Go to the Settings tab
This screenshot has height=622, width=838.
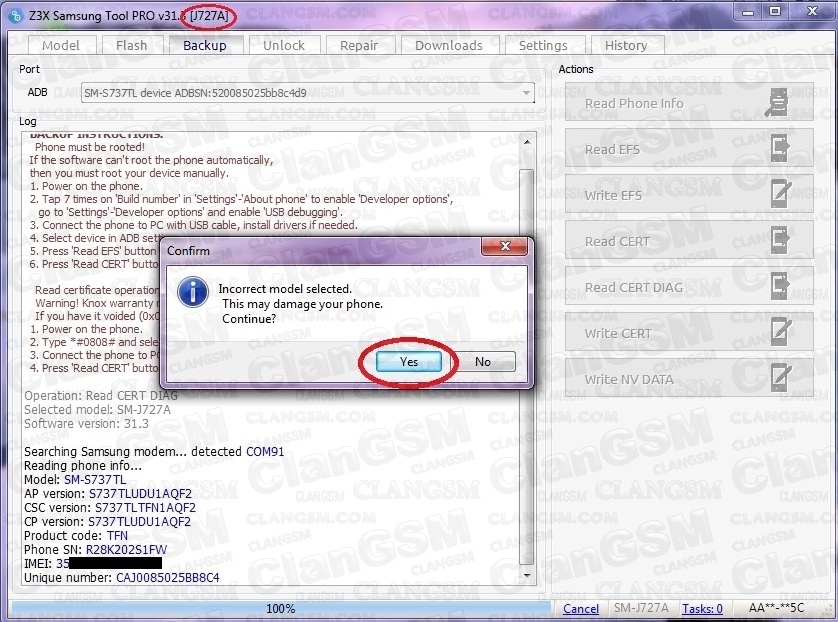click(544, 45)
